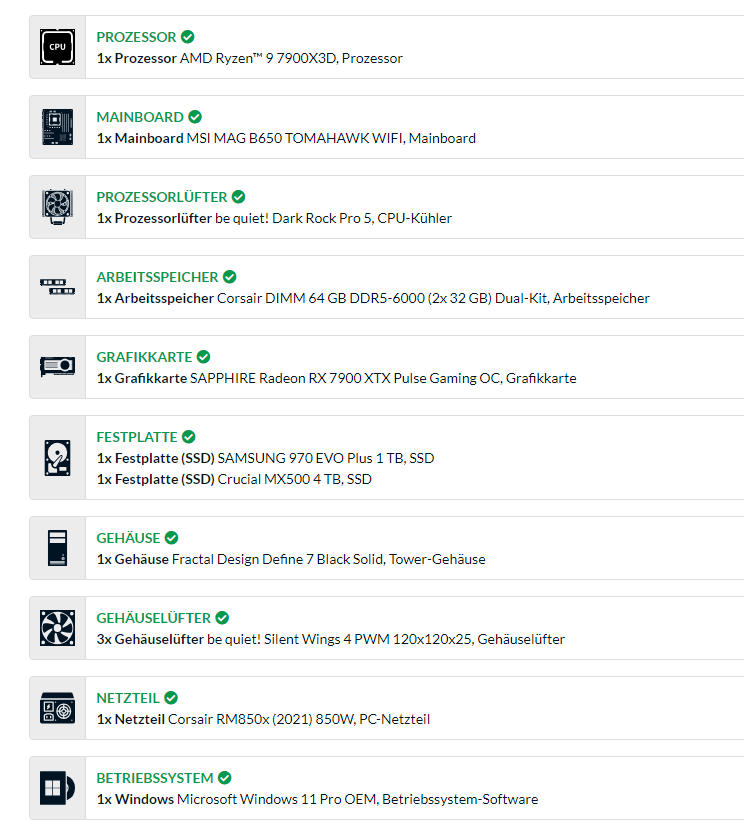The width and height of the screenshot is (744, 840).
Task: Select the SAMSUNG 970 EVO Plus entry
Action: tap(266, 459)
